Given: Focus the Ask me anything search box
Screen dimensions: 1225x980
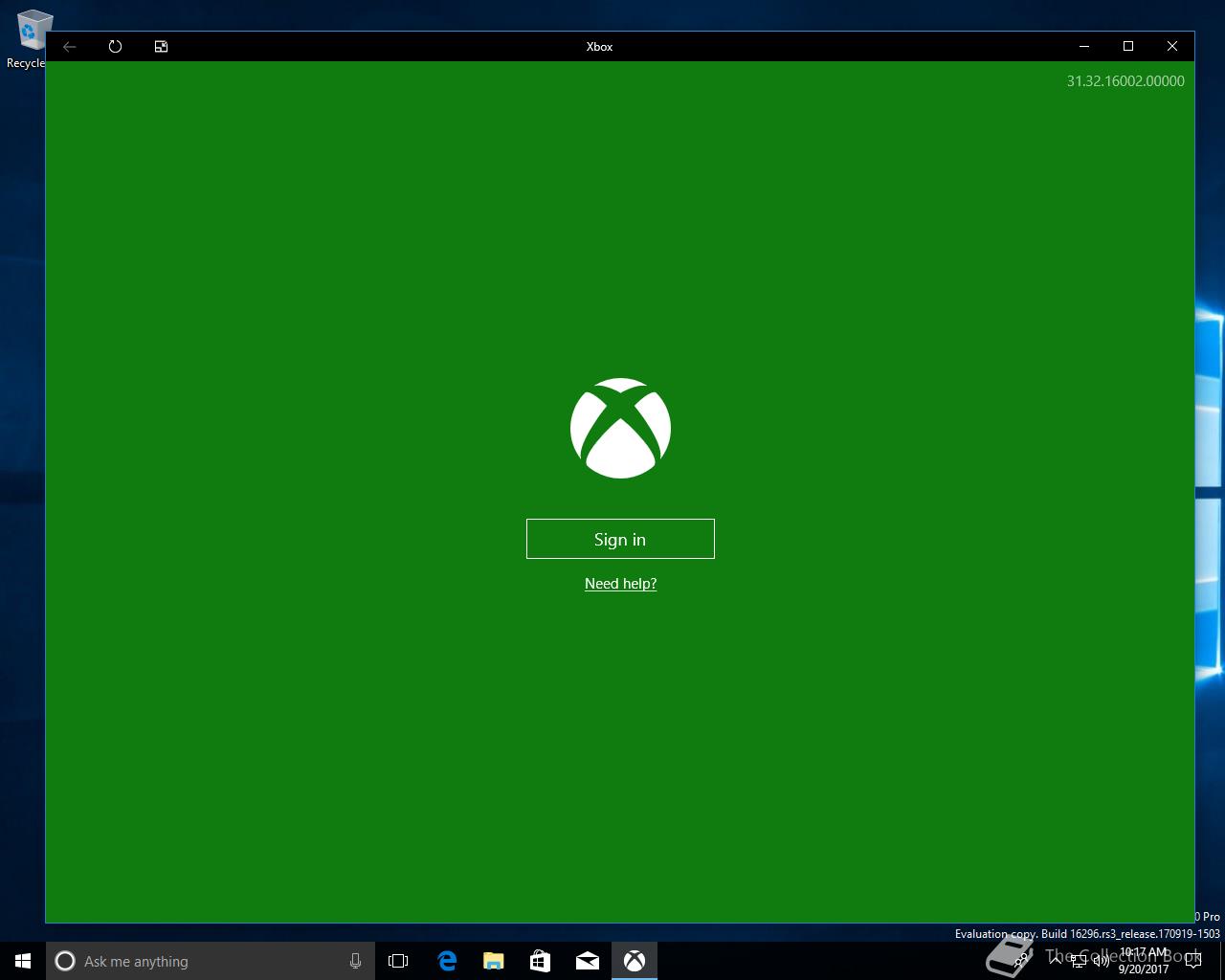Looking at the screenshot, I should (211, 961).
